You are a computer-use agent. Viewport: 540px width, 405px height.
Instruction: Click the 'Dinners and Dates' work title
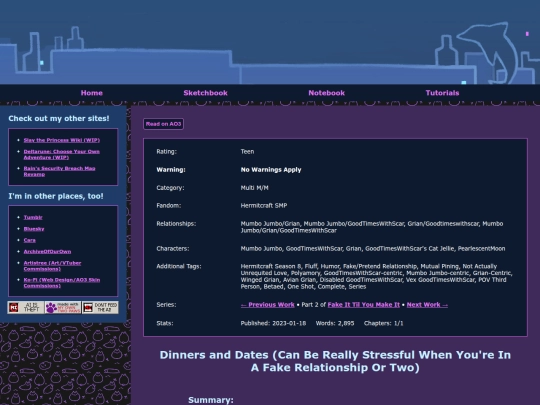click(x=335, y=361)
